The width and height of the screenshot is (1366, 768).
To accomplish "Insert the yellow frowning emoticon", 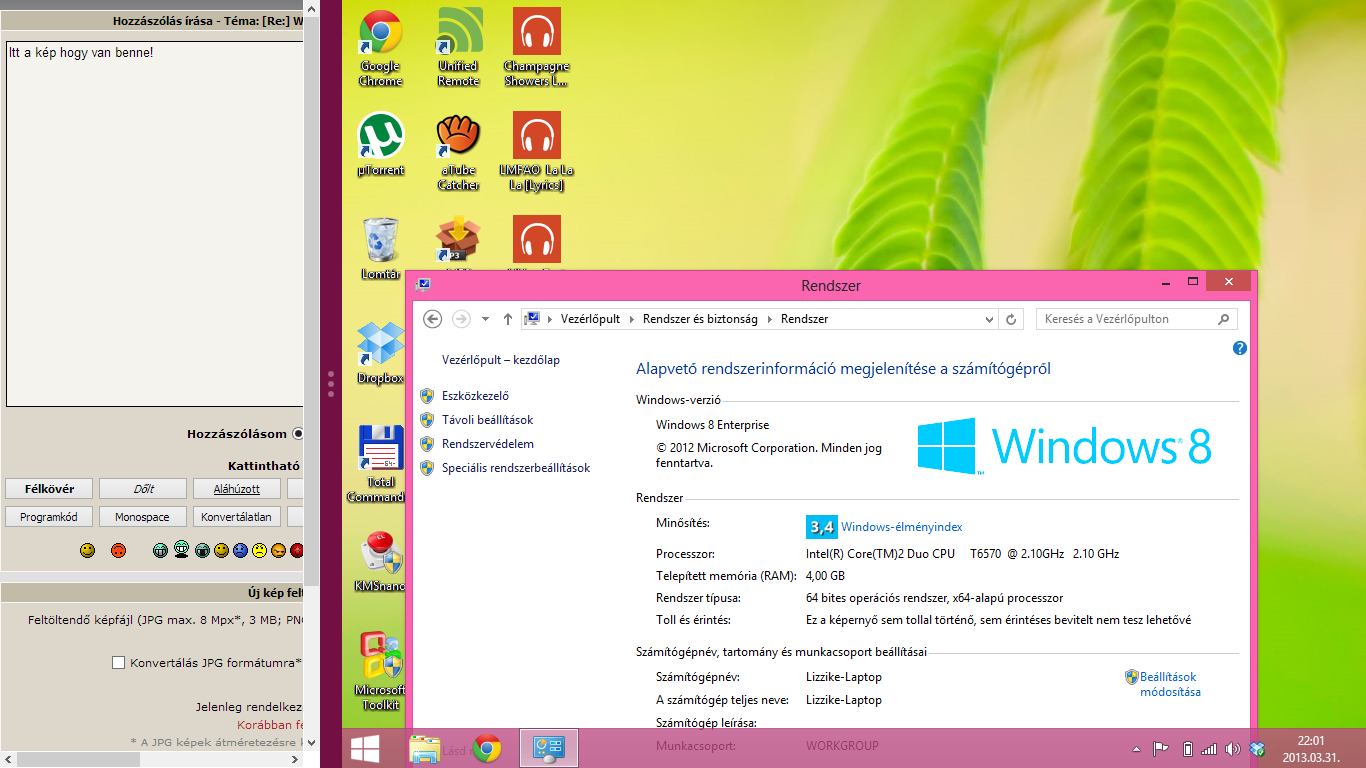I will 259,550.
